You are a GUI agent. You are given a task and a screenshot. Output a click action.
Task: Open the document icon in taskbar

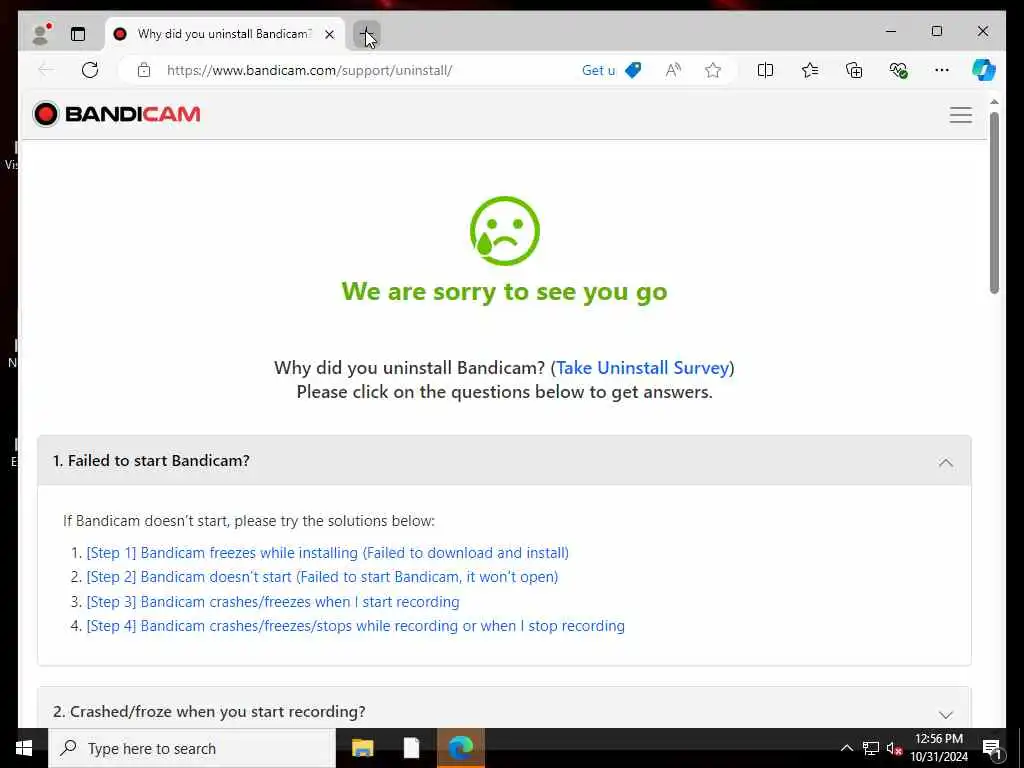coord(411,748)
